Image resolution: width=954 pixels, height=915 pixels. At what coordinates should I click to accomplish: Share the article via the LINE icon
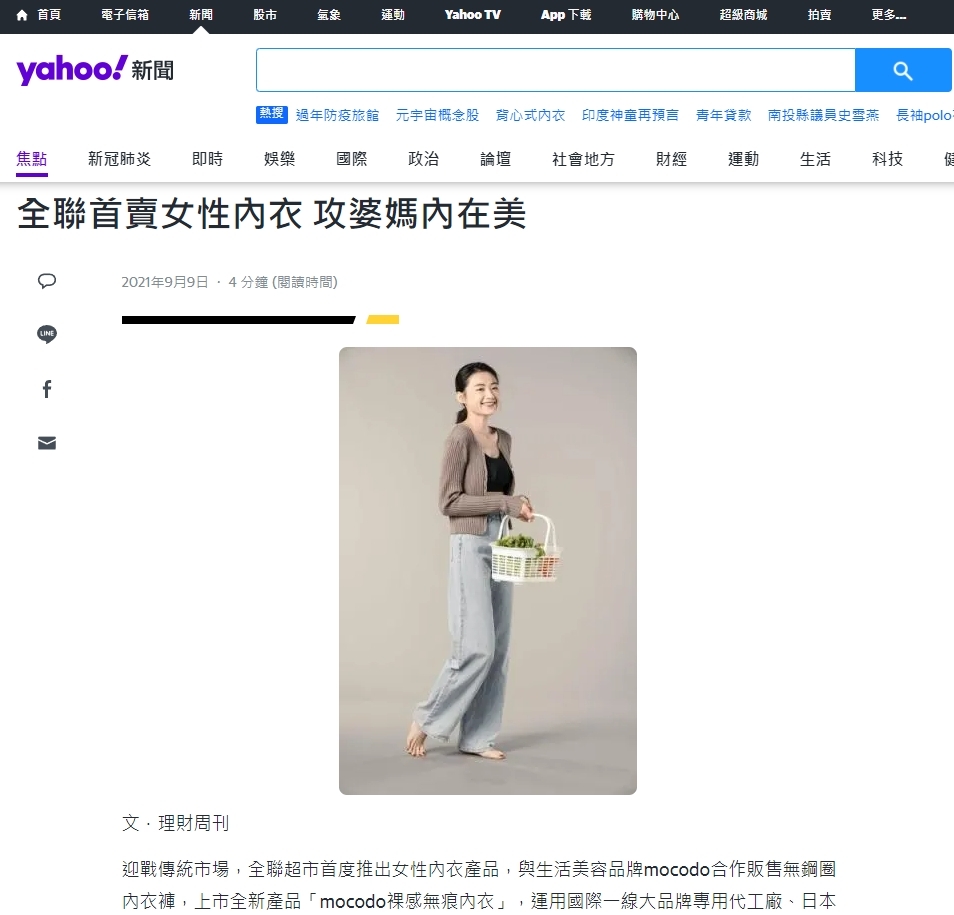coord(47,334)
